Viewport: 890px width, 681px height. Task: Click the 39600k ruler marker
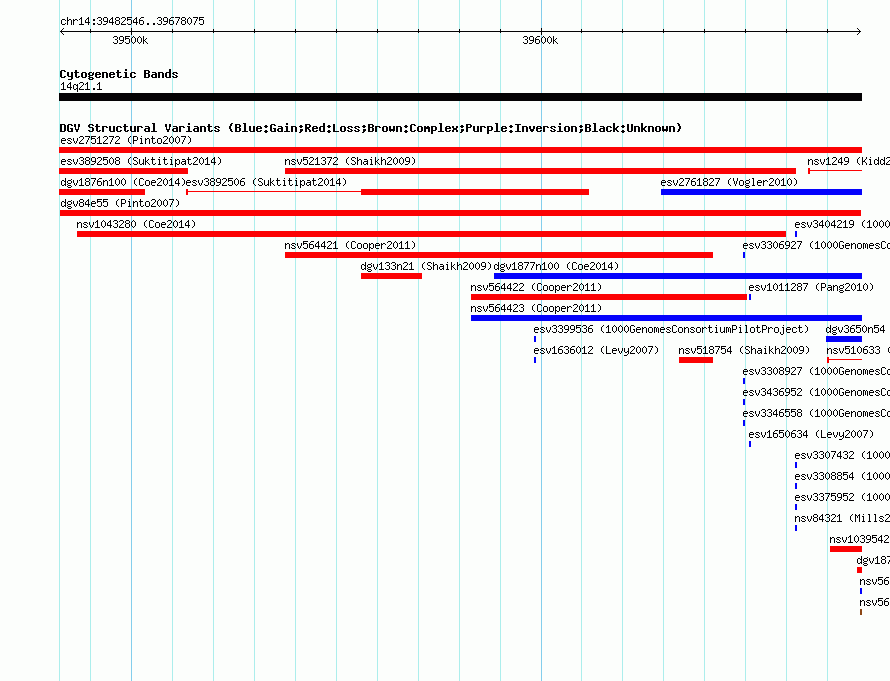(540, 40)
